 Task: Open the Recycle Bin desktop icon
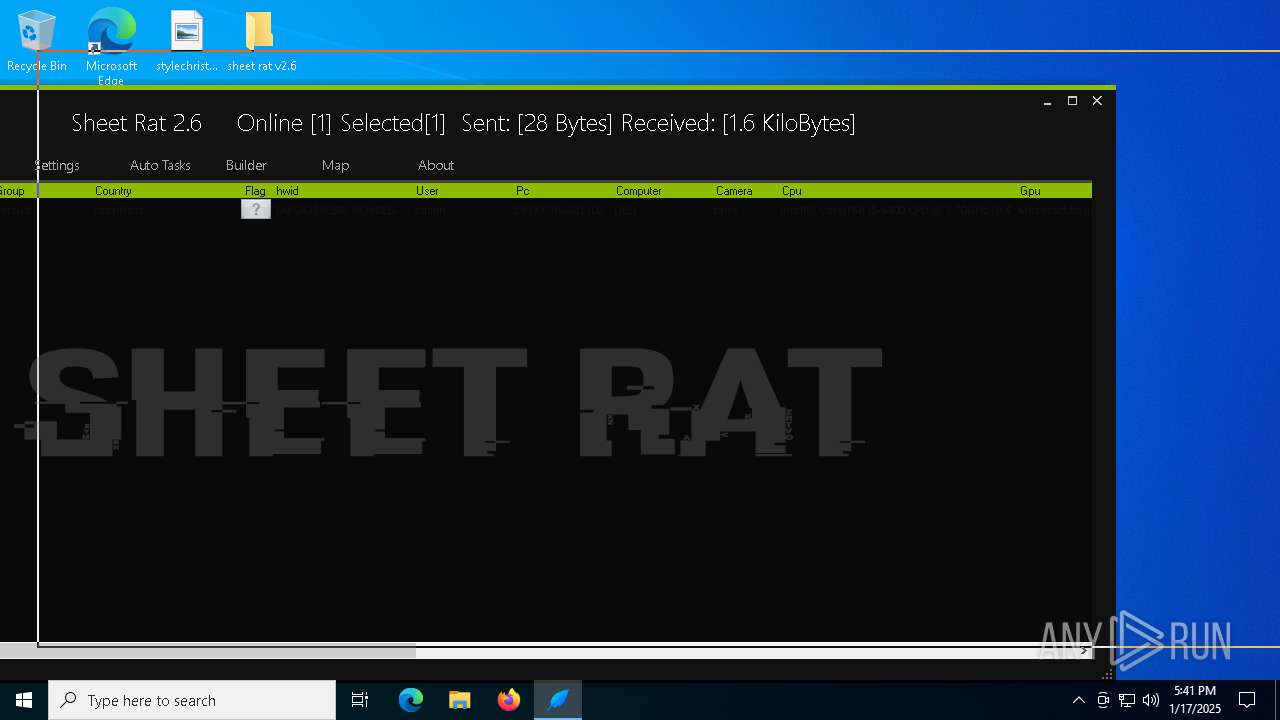tap(37, 41)
